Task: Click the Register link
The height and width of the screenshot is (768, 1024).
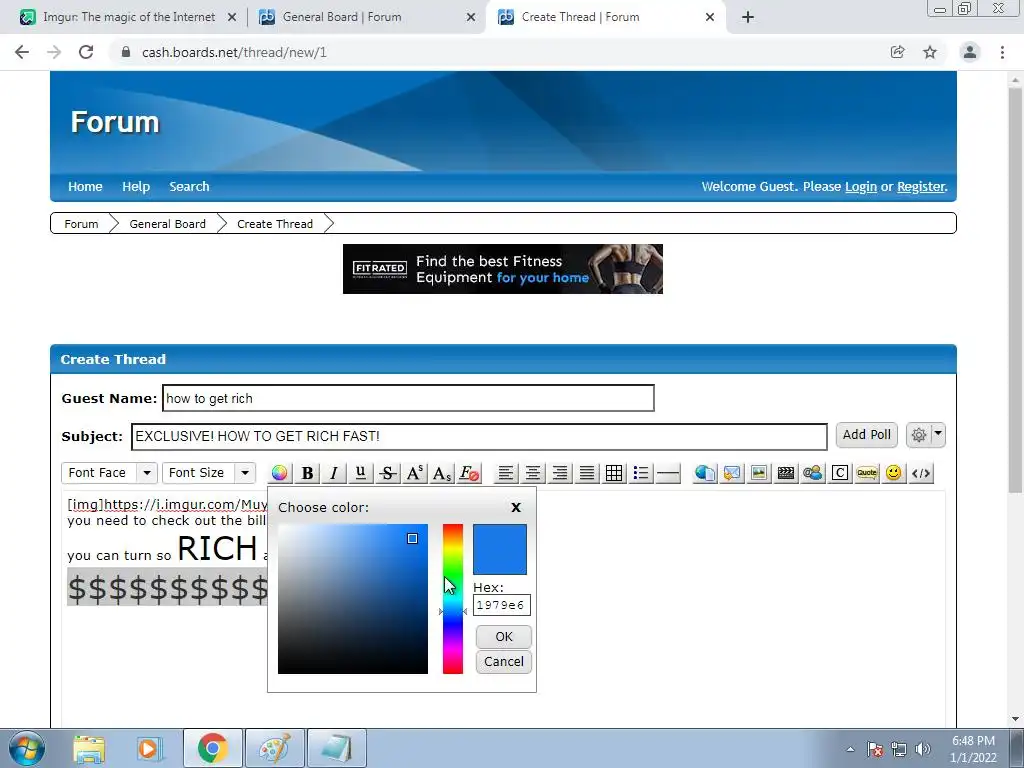Action: click(x=921, y=187)
